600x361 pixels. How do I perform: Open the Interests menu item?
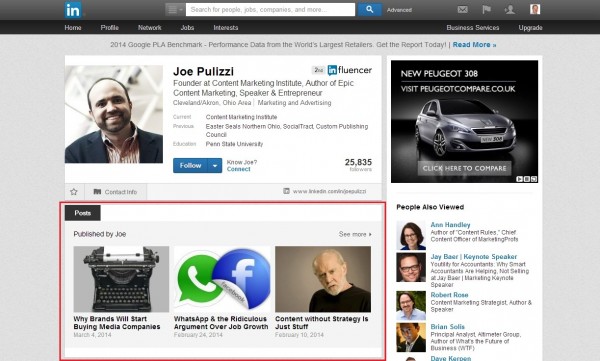click(226, 28)
